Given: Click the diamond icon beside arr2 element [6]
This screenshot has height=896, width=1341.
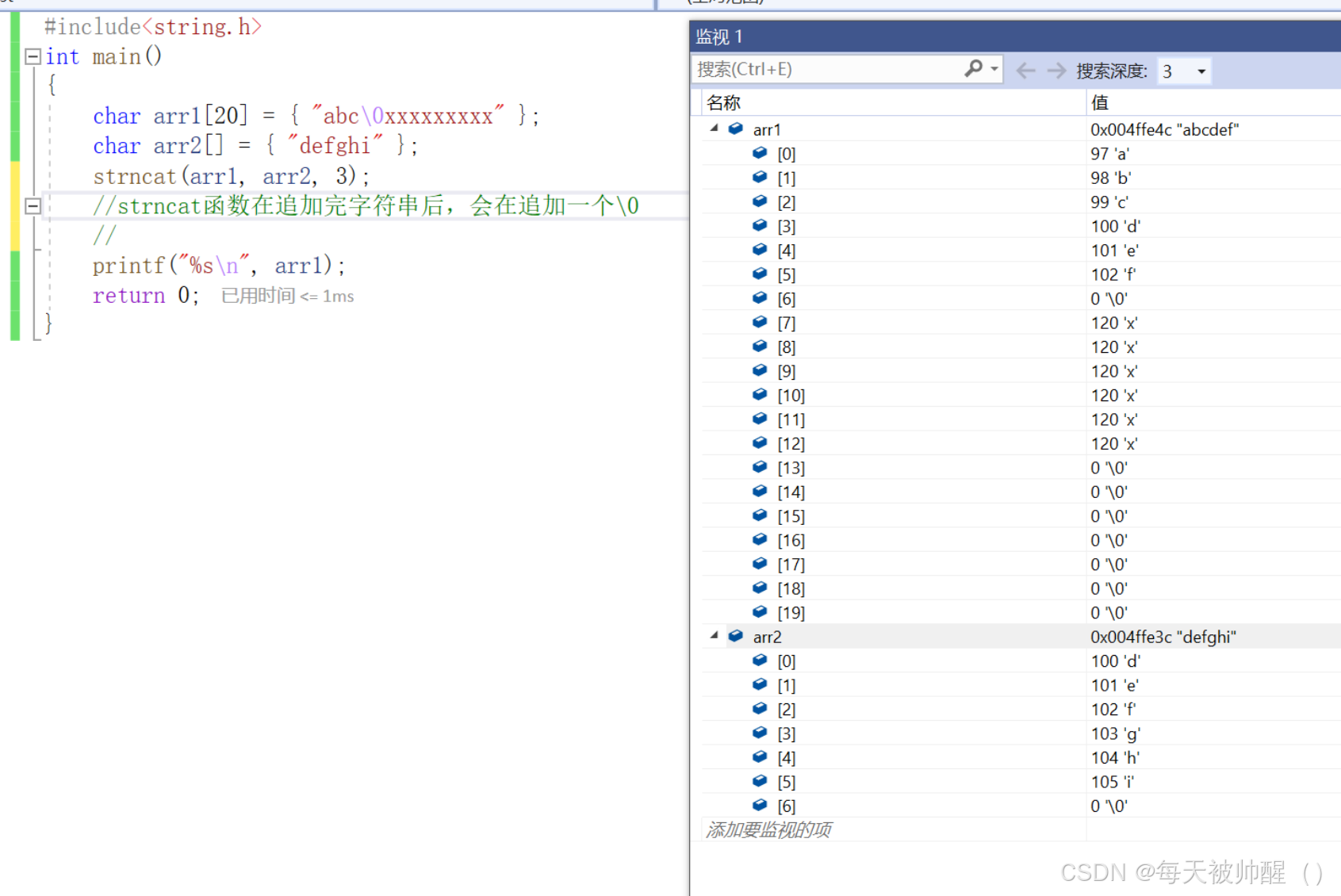Looking at the screenshot, I should (x=759, y=805).
